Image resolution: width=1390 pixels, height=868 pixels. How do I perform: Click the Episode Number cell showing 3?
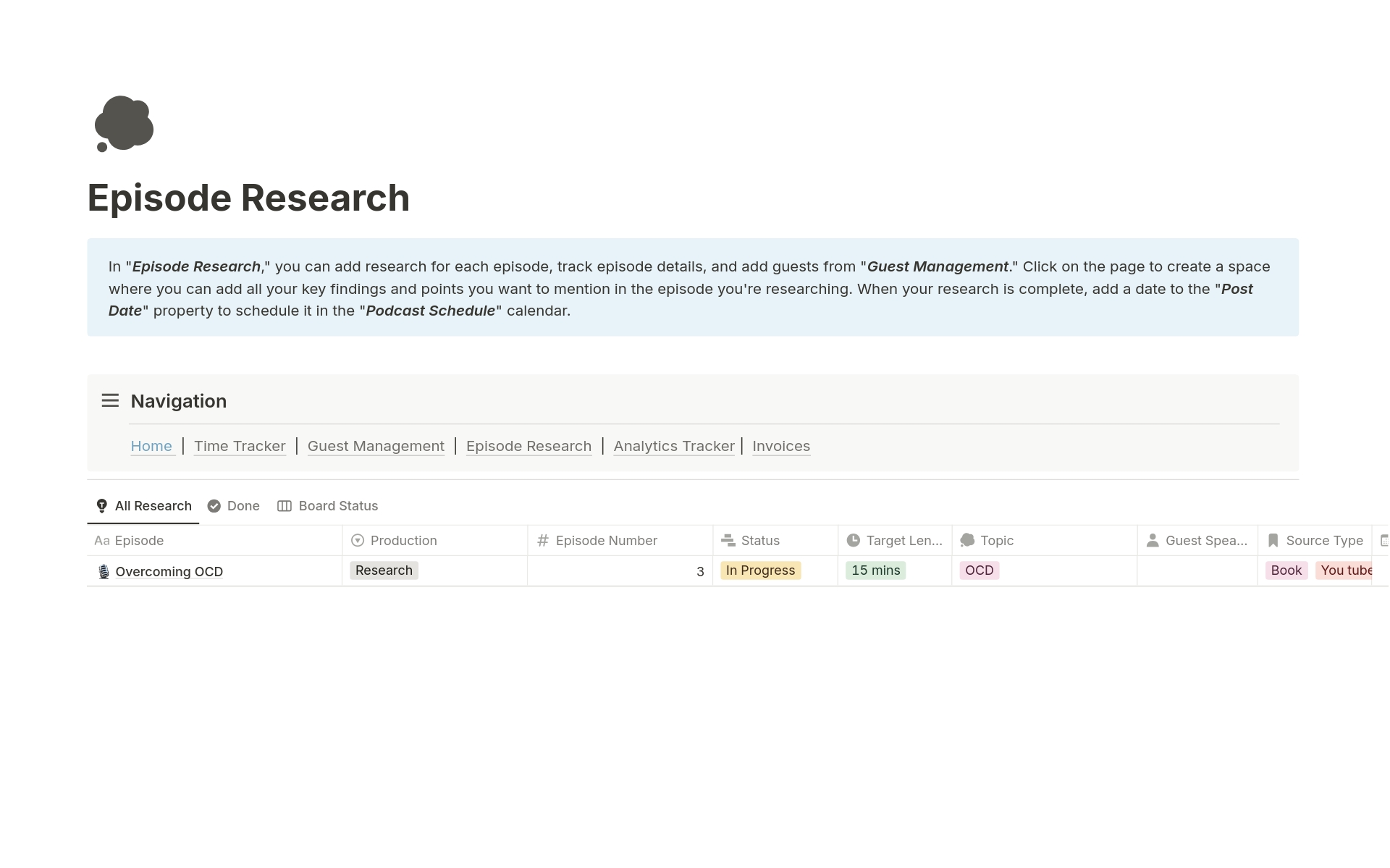tap(620, 571)
